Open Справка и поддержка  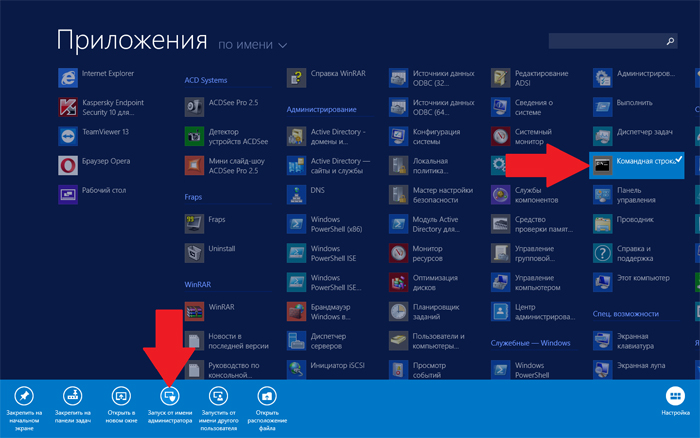click(x=603, y=253)
